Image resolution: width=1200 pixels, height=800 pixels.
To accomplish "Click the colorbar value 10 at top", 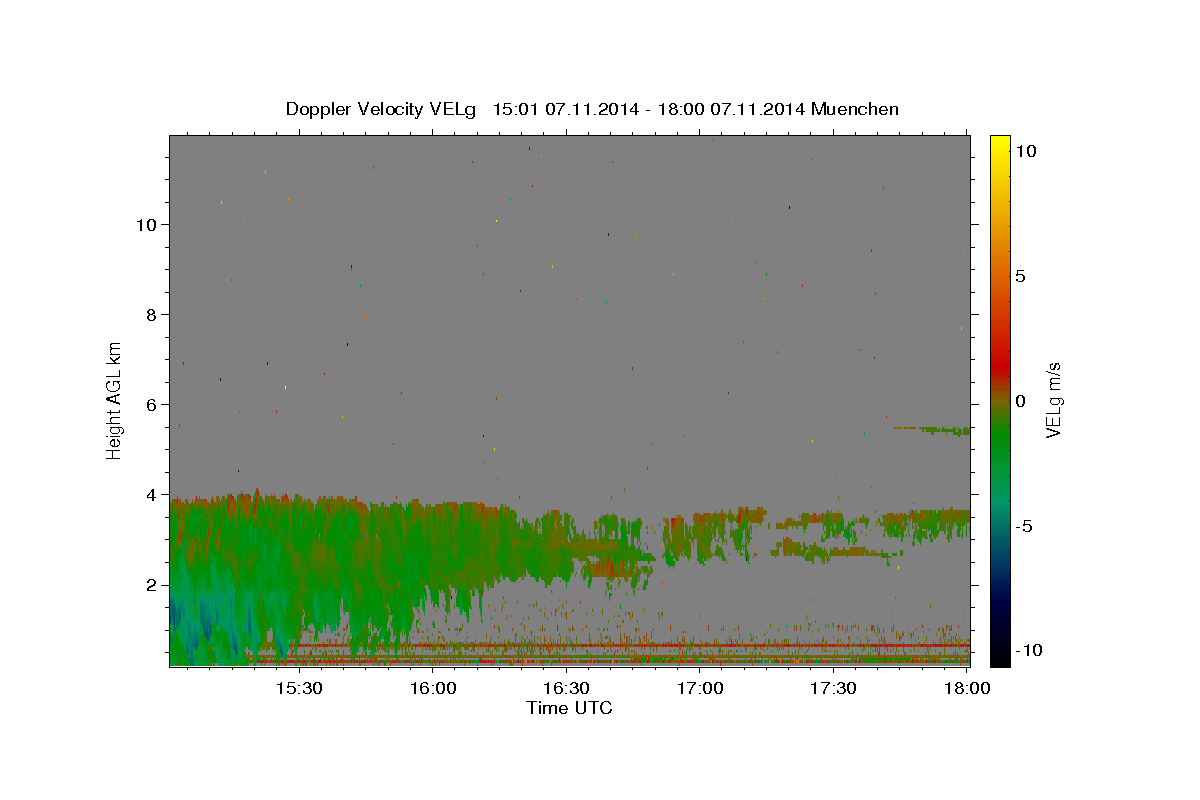I will click(1026, 151).
